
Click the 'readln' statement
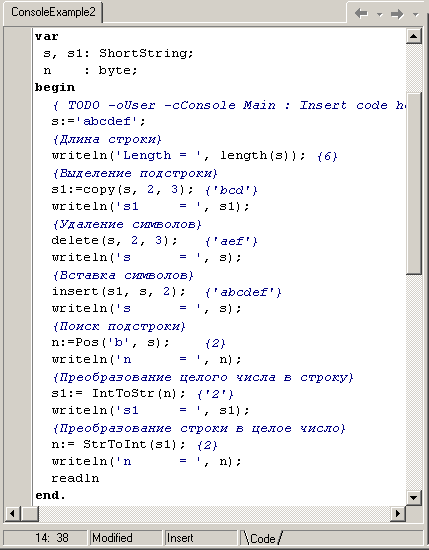(75, 478)
